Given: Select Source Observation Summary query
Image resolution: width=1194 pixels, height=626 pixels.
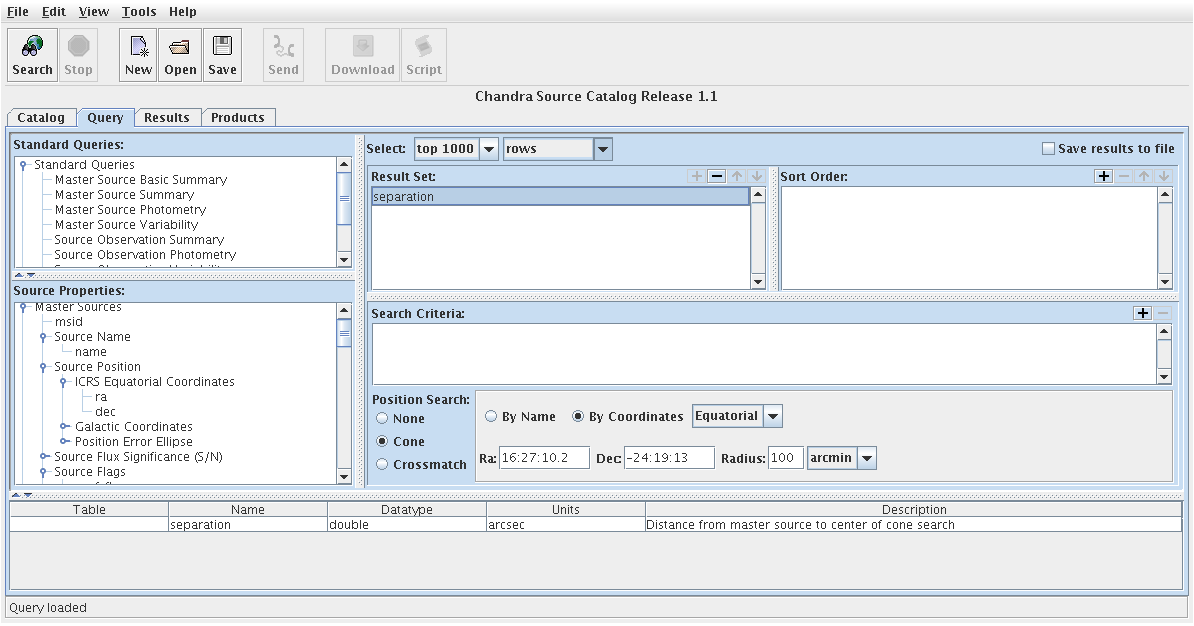Looking at the screenshot, I should [139, 239].
